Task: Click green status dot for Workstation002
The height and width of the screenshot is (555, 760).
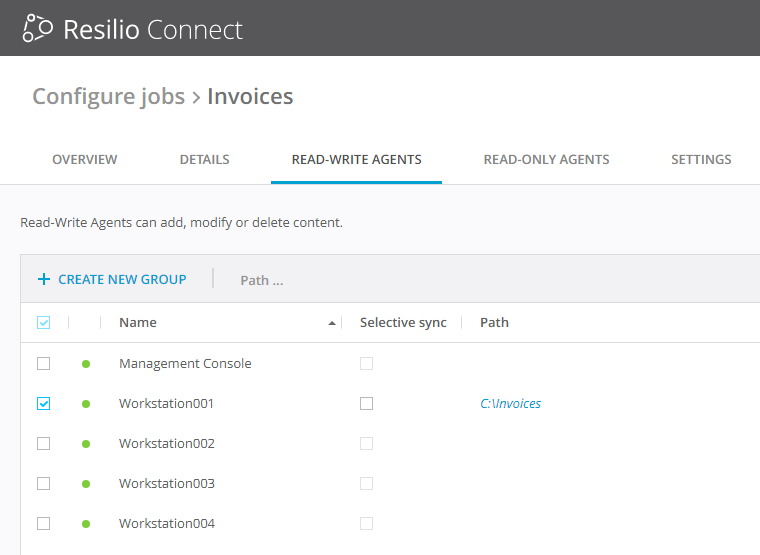Action: coord(86,444)
